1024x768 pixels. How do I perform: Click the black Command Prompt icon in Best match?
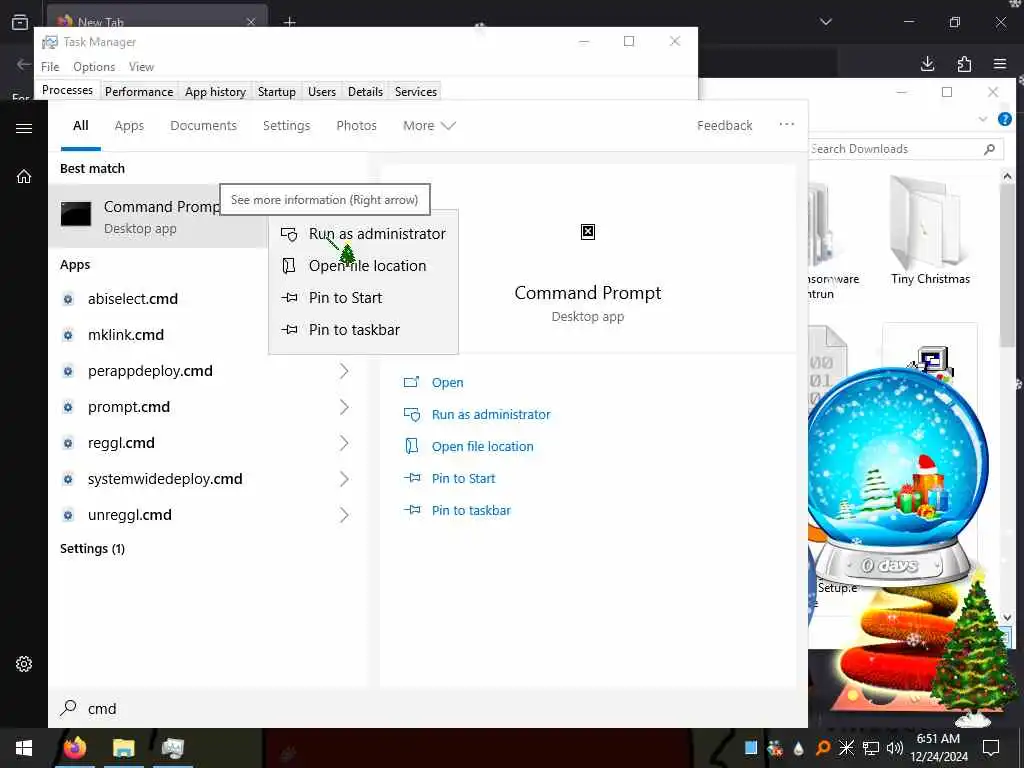(x=76, y=214)
